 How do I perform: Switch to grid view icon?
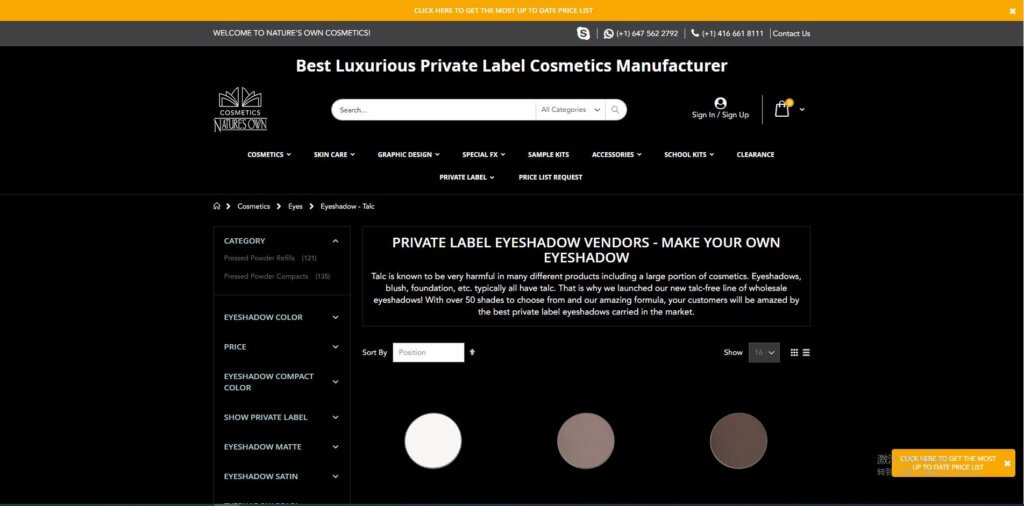coord(794,353)
